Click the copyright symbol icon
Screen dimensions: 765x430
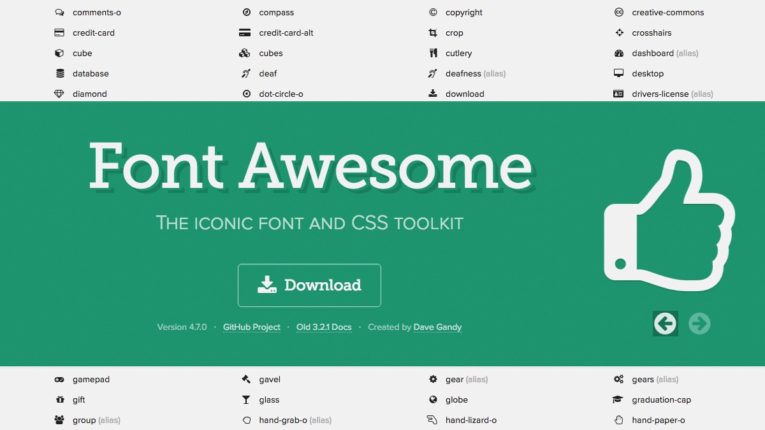pyautogui.click(x=433, y=12)
